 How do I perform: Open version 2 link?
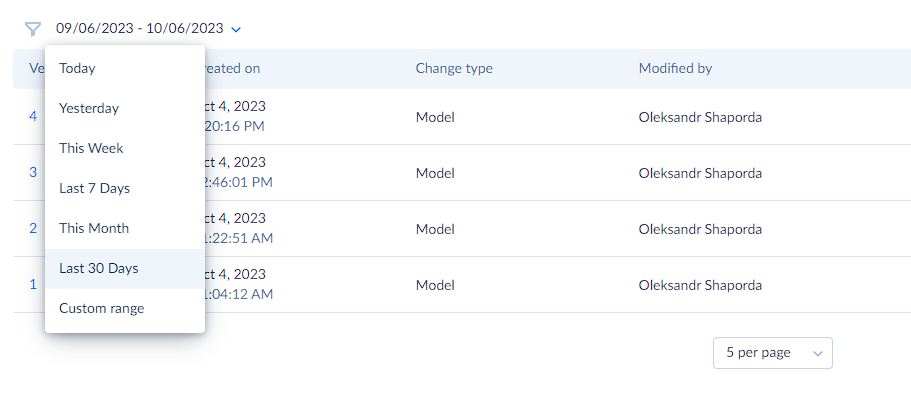coord(33,228)
